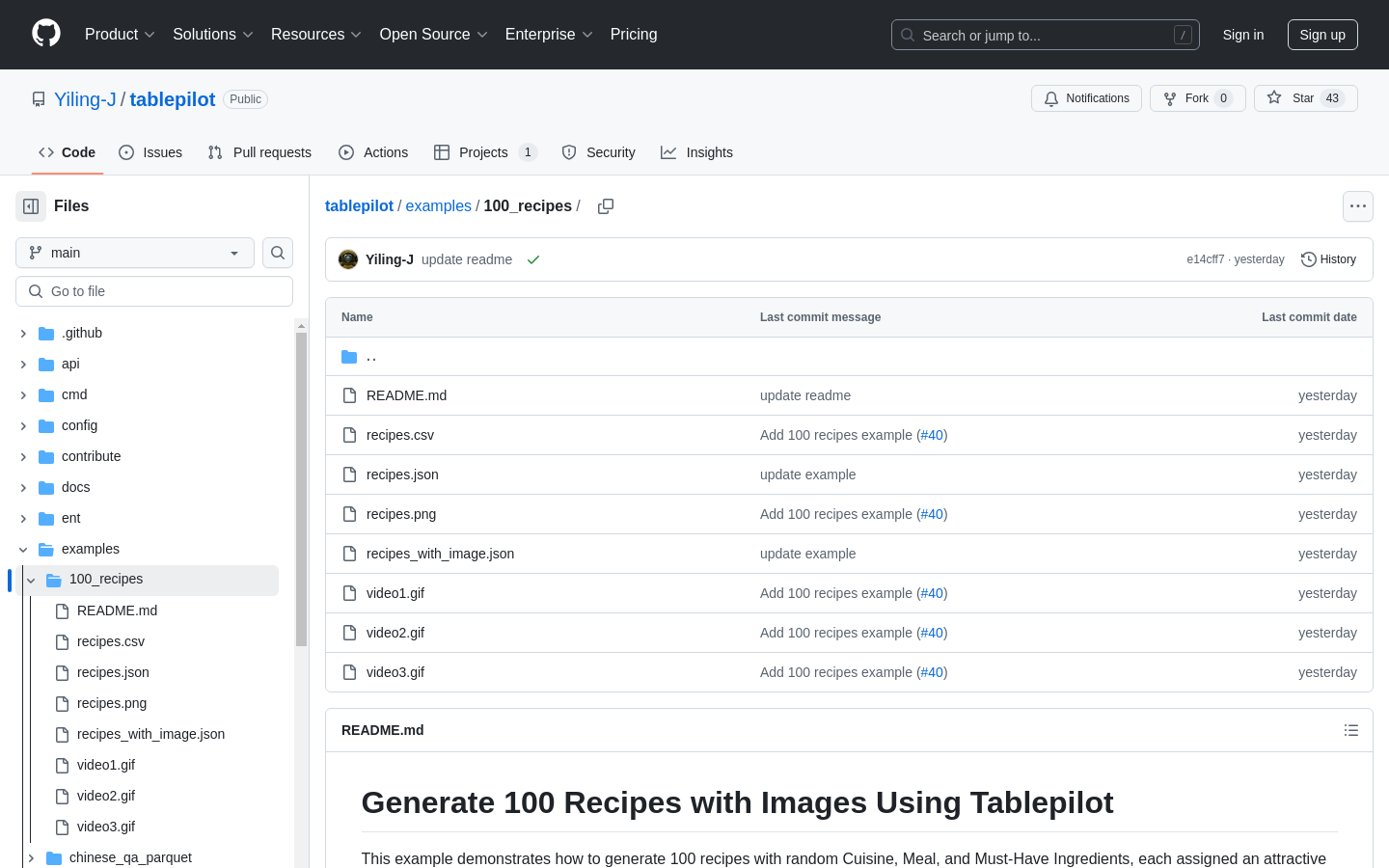Open the main branch selector dropdown
The height and width of the screenshot is (868, 1389).
pos(135,253)
